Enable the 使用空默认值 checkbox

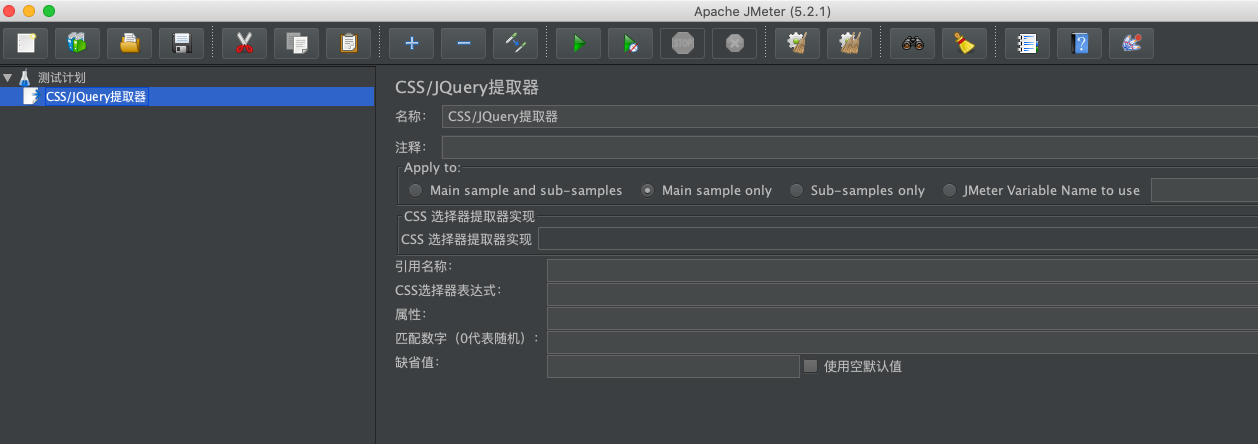811,366
